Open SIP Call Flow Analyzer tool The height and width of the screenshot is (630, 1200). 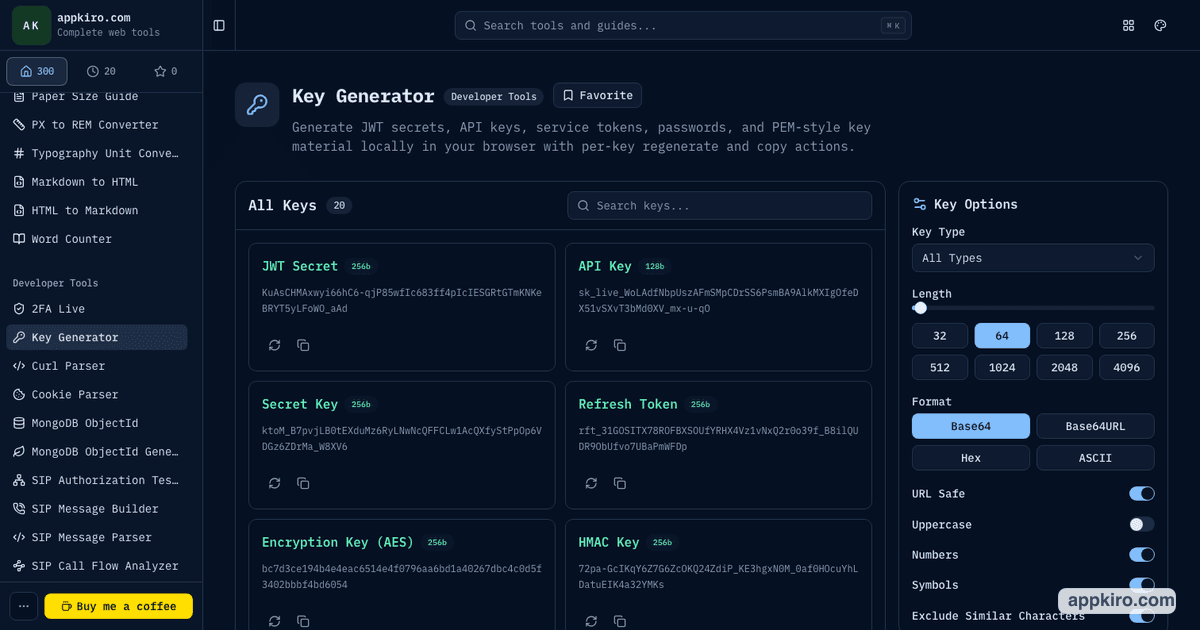[97, 566]
